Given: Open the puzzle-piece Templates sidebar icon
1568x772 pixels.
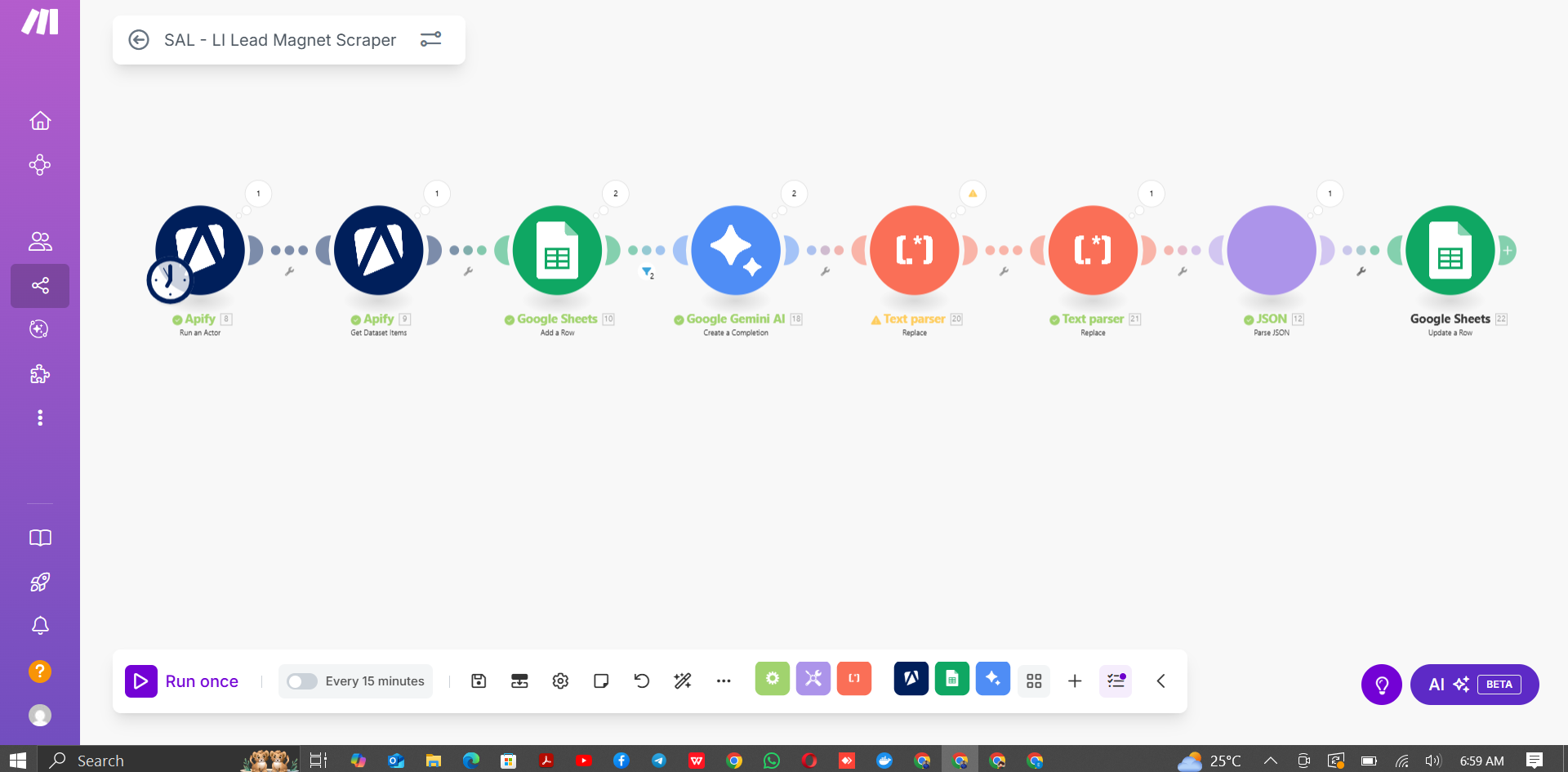Looking at the screenshot, I should click(40, 374).
